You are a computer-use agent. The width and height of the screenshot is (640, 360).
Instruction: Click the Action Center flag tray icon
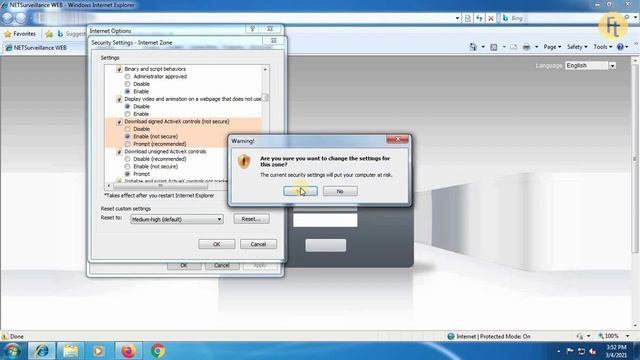[570, 351]
